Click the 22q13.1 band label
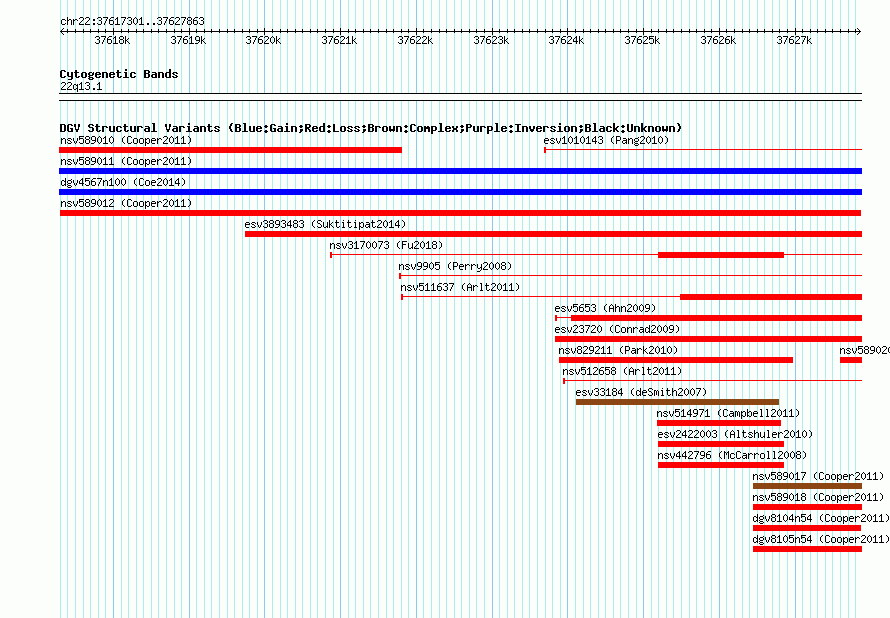890x618 pixels. click(x=81, y=87)
